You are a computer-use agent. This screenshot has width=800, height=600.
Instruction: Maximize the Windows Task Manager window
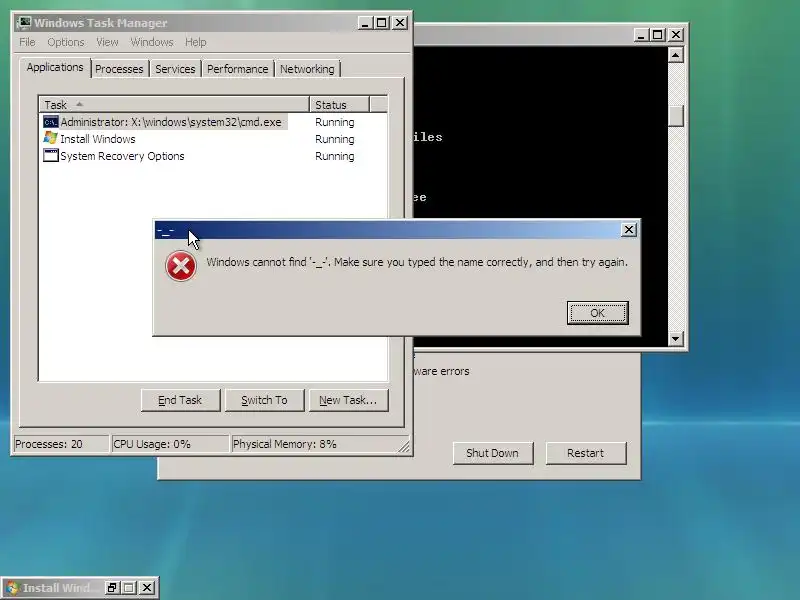(382, 23)
